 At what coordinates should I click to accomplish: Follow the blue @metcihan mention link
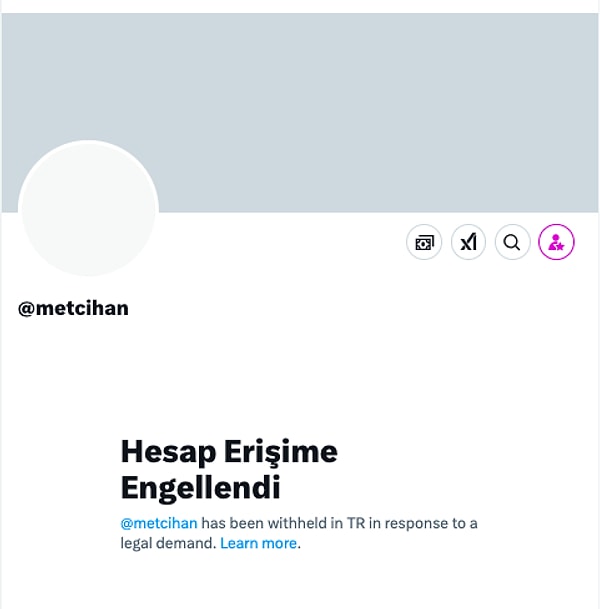point(159,523)
